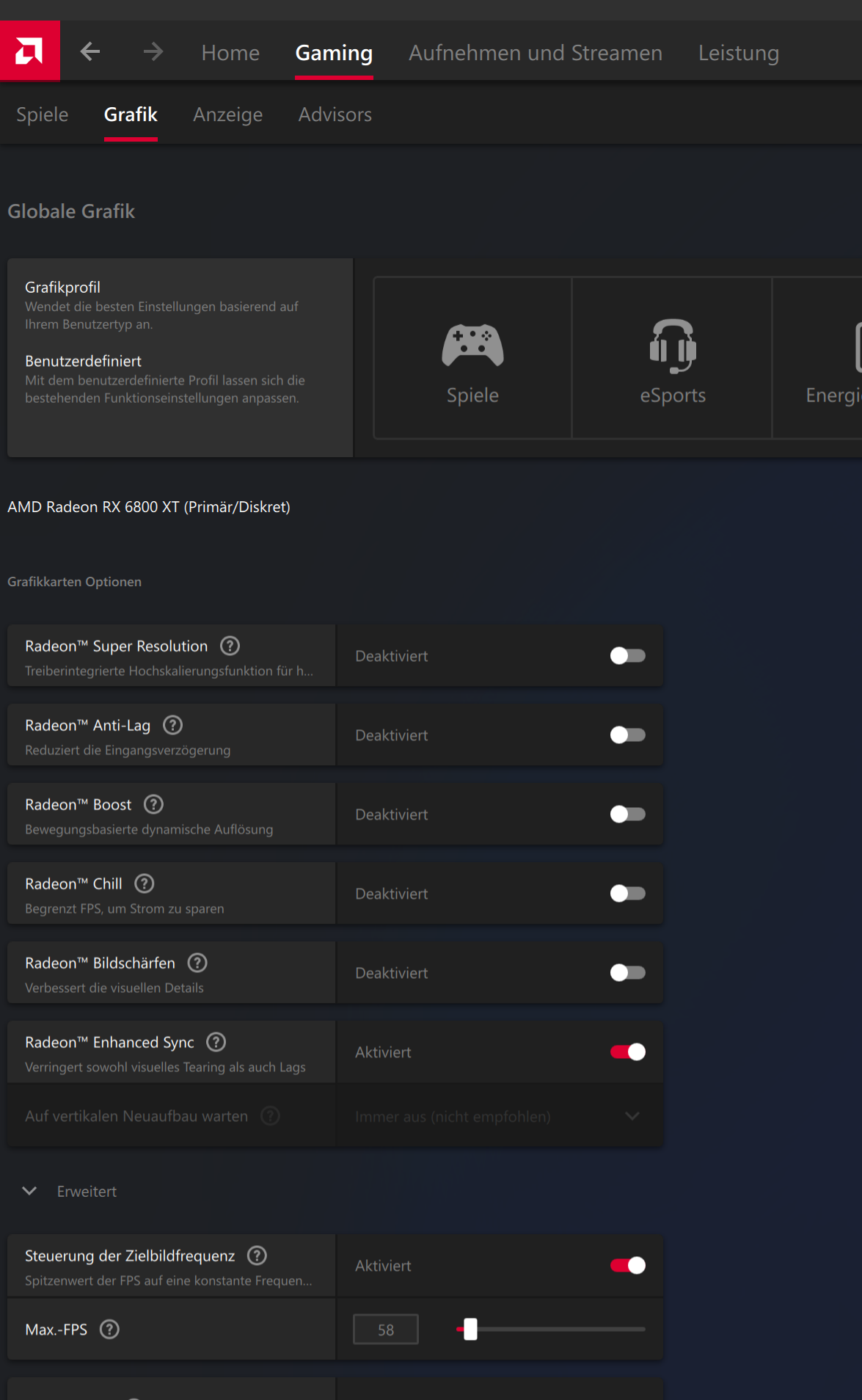Open help icon for vertikalen Neuaufbau
The width and height of the screenshot is (862, 1400).
point(271,1116)
